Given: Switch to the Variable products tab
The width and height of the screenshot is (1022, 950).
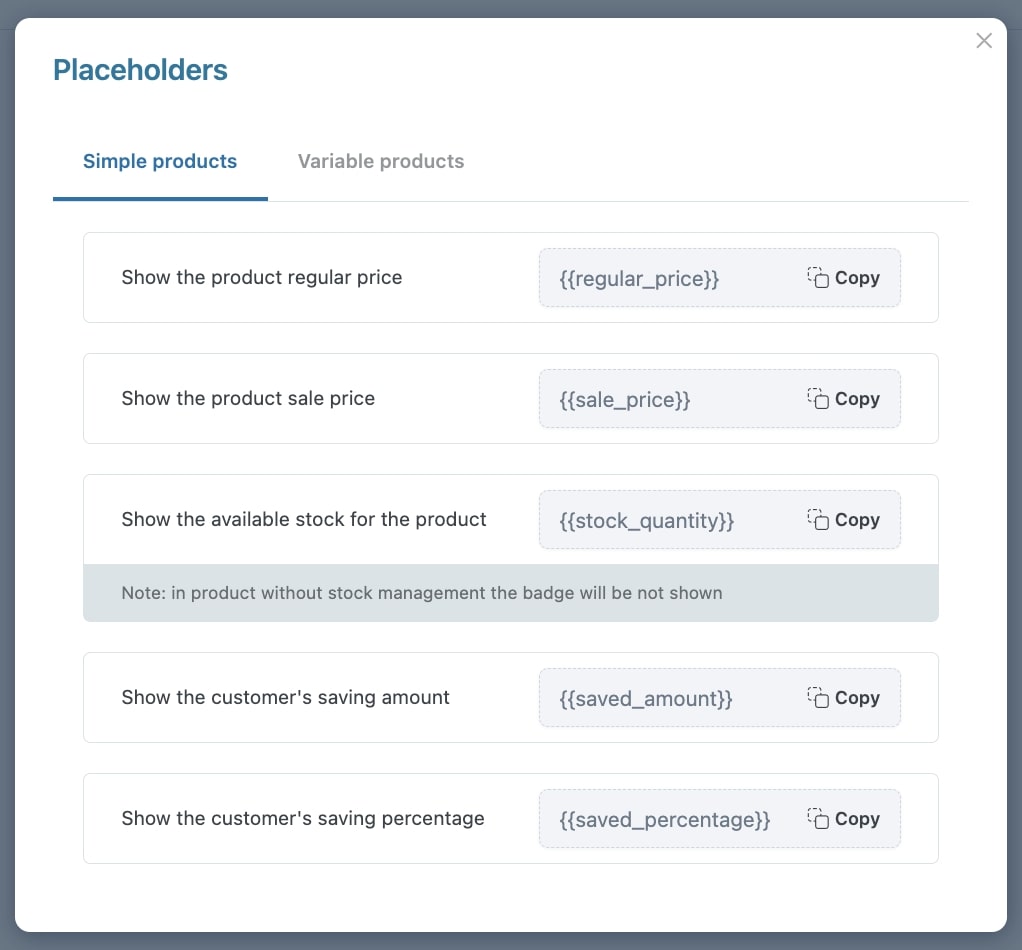Looking at the screenshot, I should (x=381, y=162).
